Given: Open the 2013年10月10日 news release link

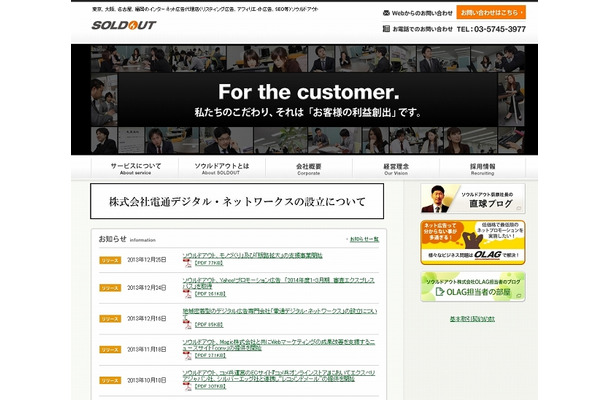Looking at the screenshot, I should [x=279, y=375].
